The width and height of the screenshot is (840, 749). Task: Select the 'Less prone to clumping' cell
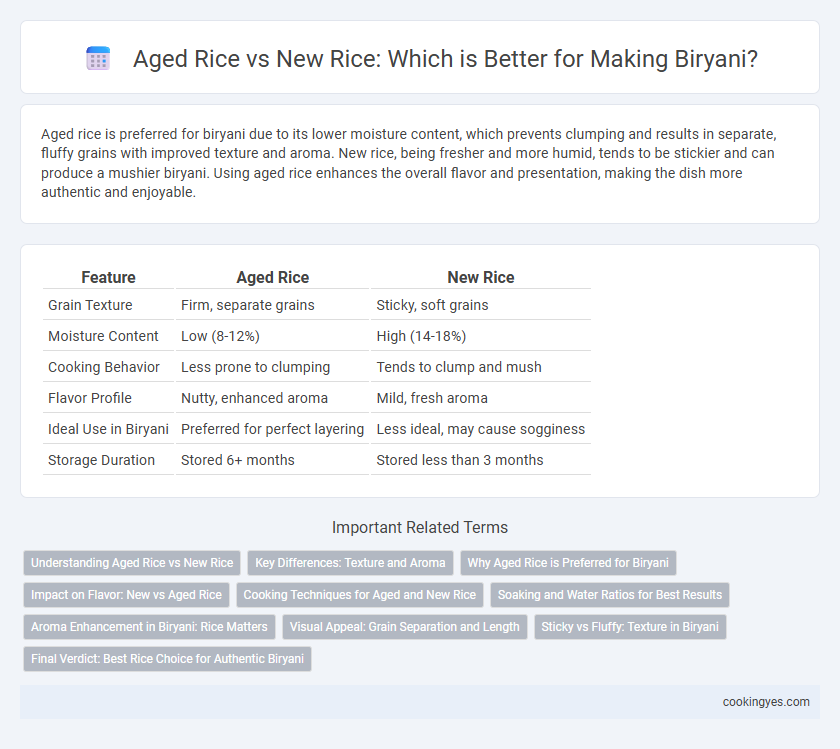coord(255,367)
